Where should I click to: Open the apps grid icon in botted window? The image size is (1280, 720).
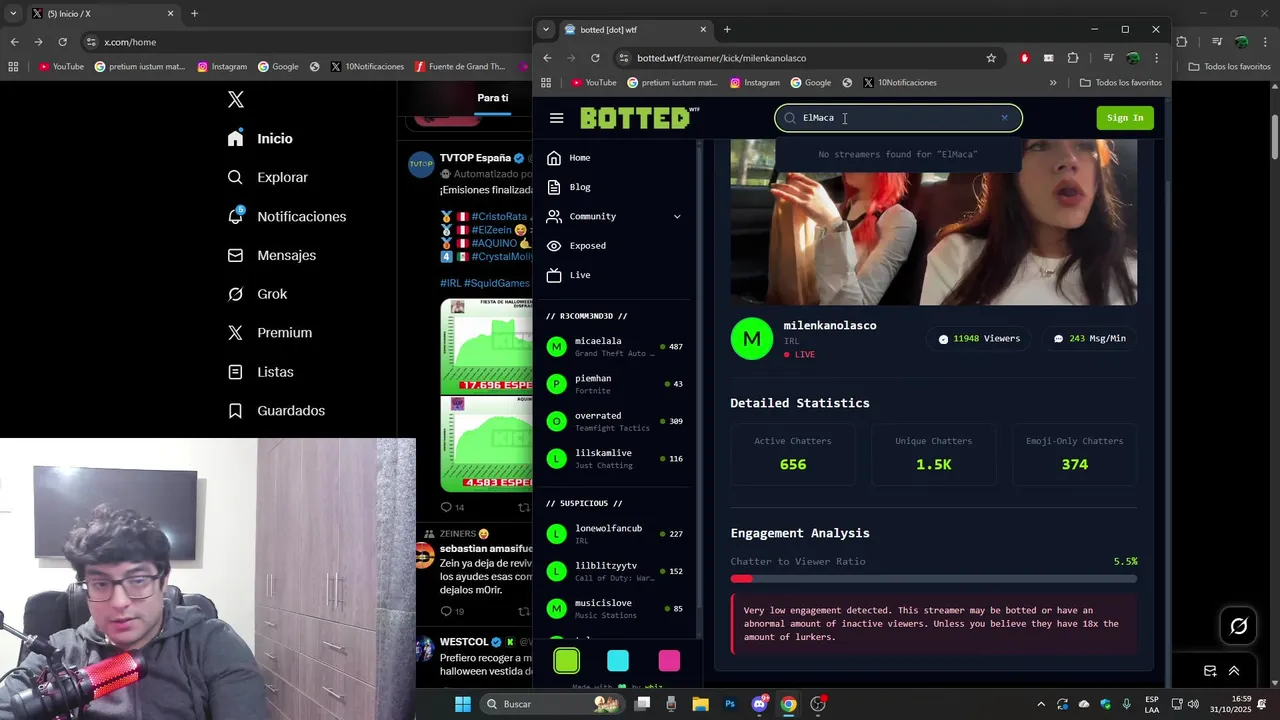[x=546, y=83]
